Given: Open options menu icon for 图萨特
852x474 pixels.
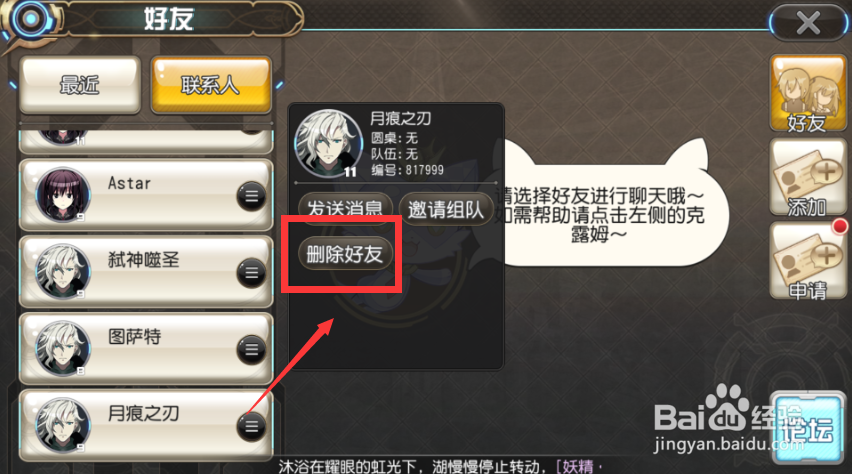Looking at the screenshot, I should pos(251,349).
